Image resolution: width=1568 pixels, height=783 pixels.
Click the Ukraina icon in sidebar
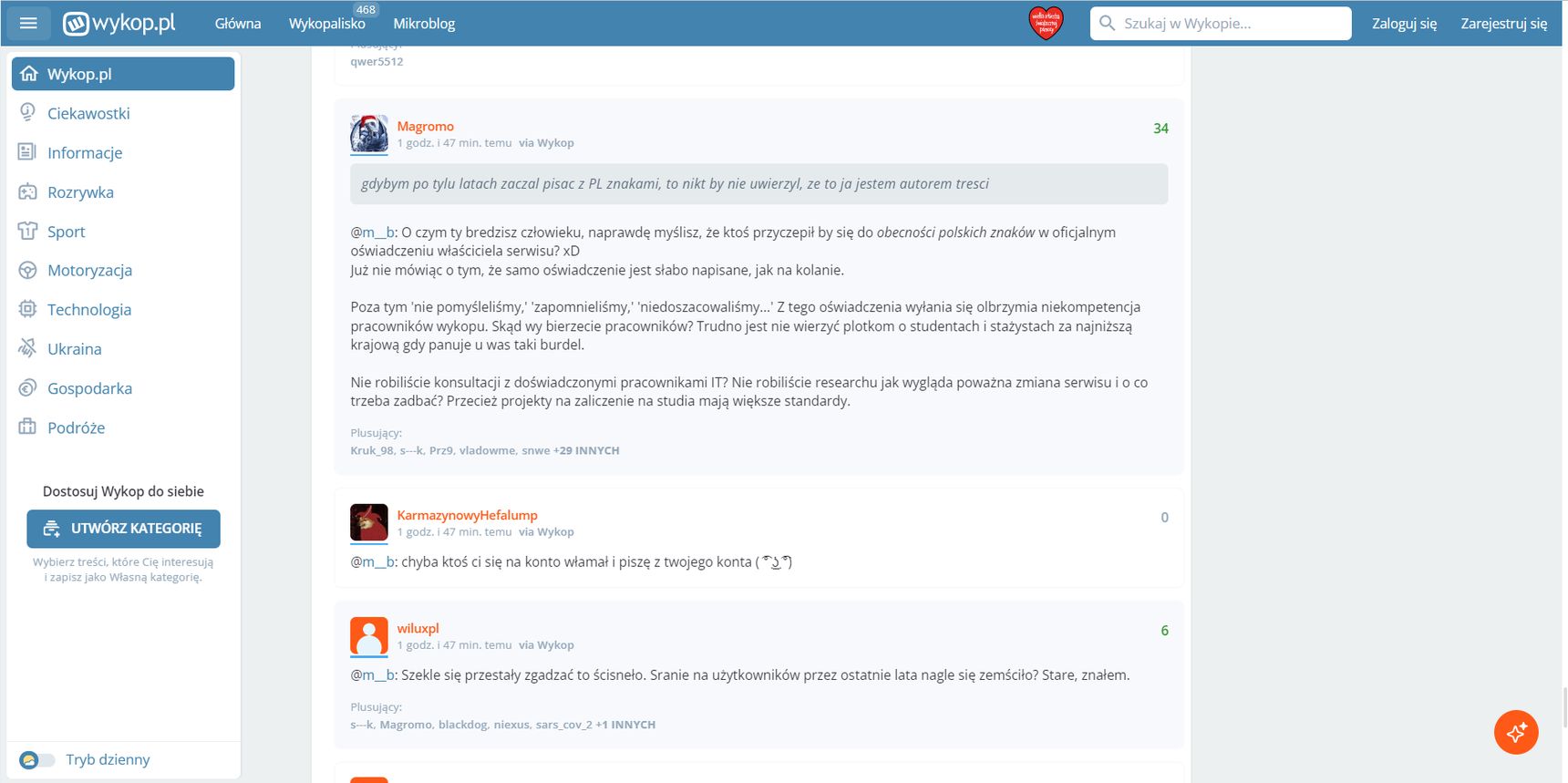click(x=27, y=348)
